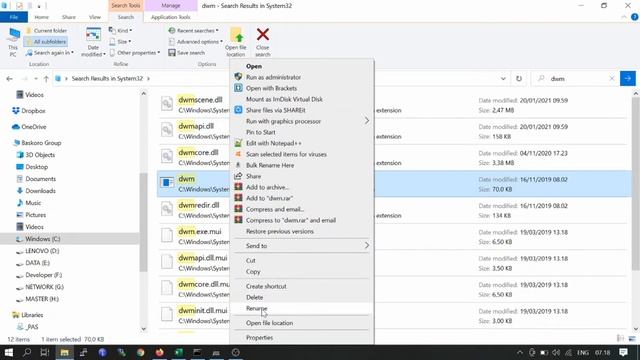
Task: Choose Run as administrator
Action: point(302,77)
